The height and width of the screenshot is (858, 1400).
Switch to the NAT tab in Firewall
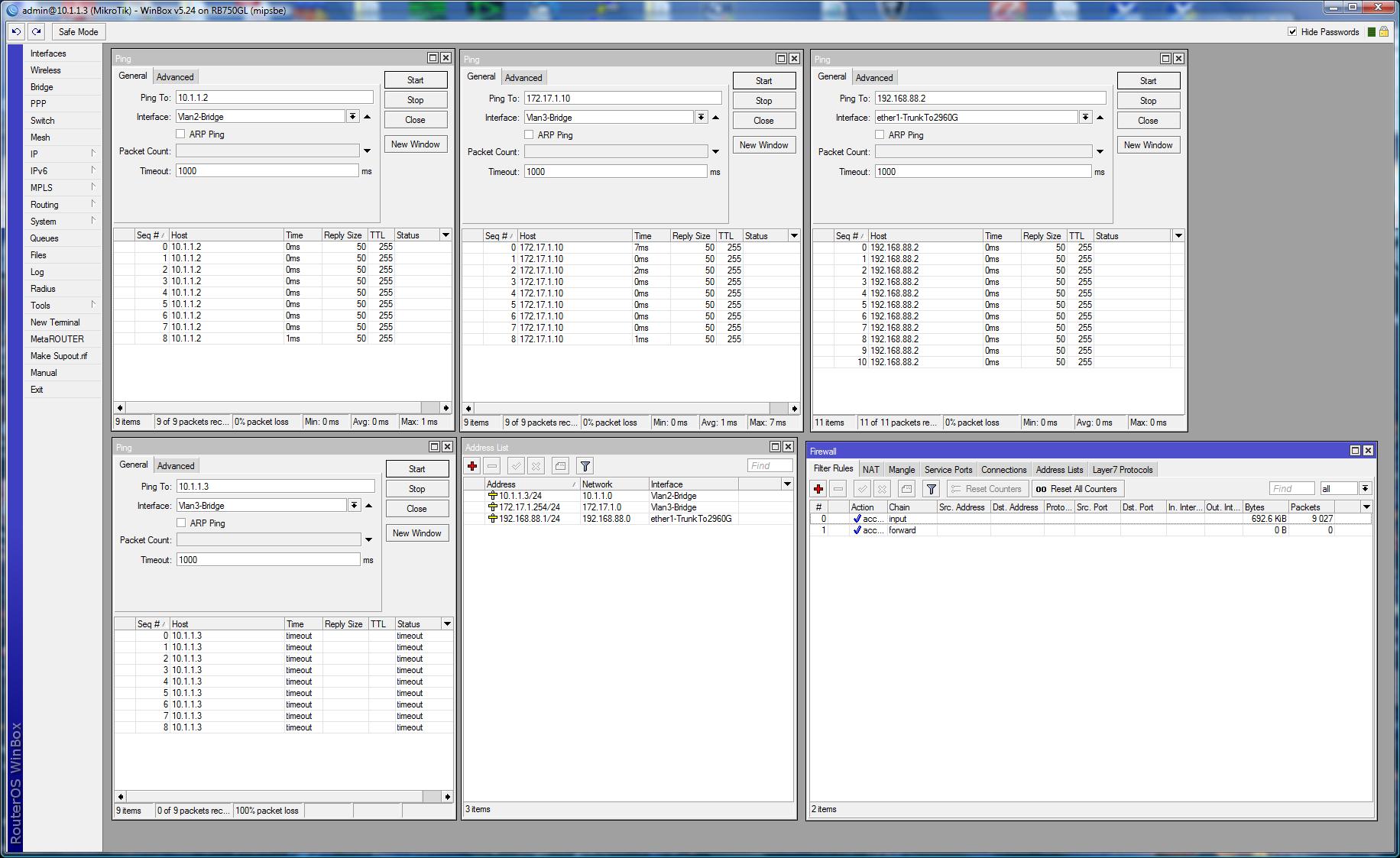point(870,469)
